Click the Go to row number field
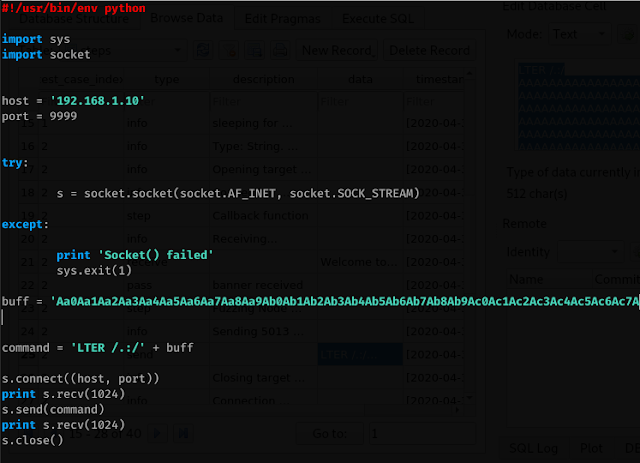 pyautogui.click(x=422, y=433)
